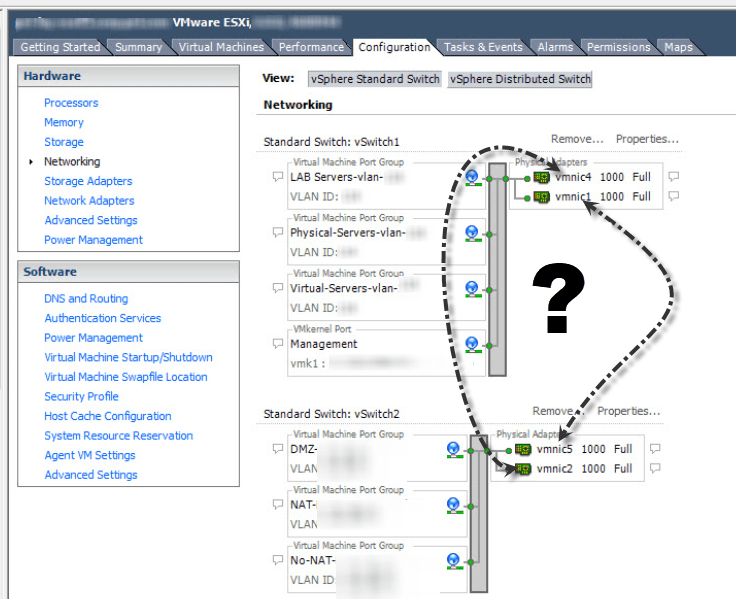Switch to the Alarms tab
The width and height of the screenshot is (736, 599).
555,47
